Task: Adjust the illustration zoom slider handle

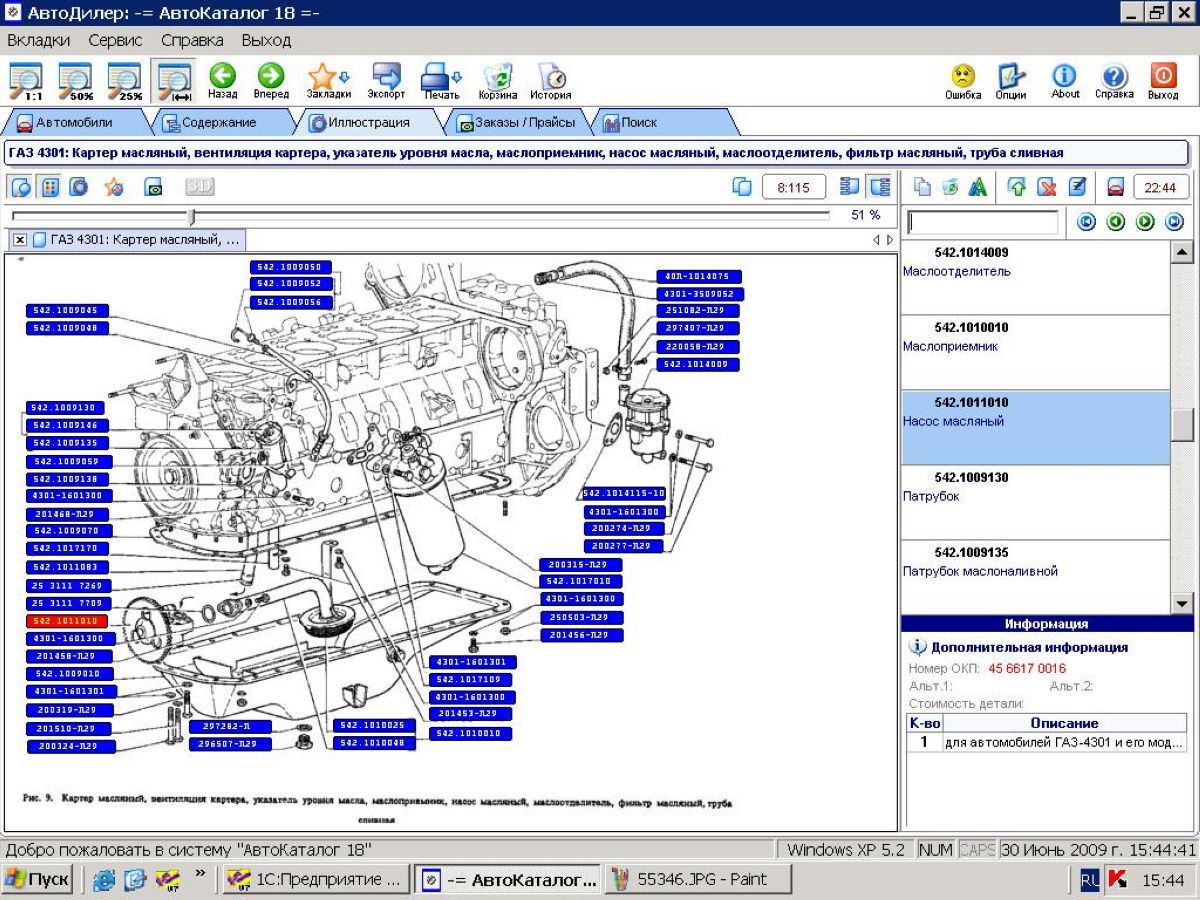Action: click(x=192, y=216)
